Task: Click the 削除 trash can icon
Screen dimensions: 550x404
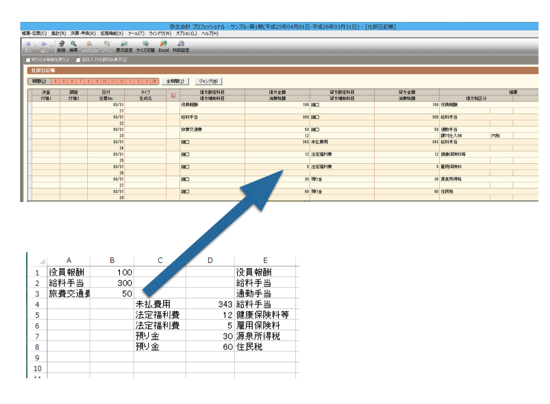Action: (61, 44)
